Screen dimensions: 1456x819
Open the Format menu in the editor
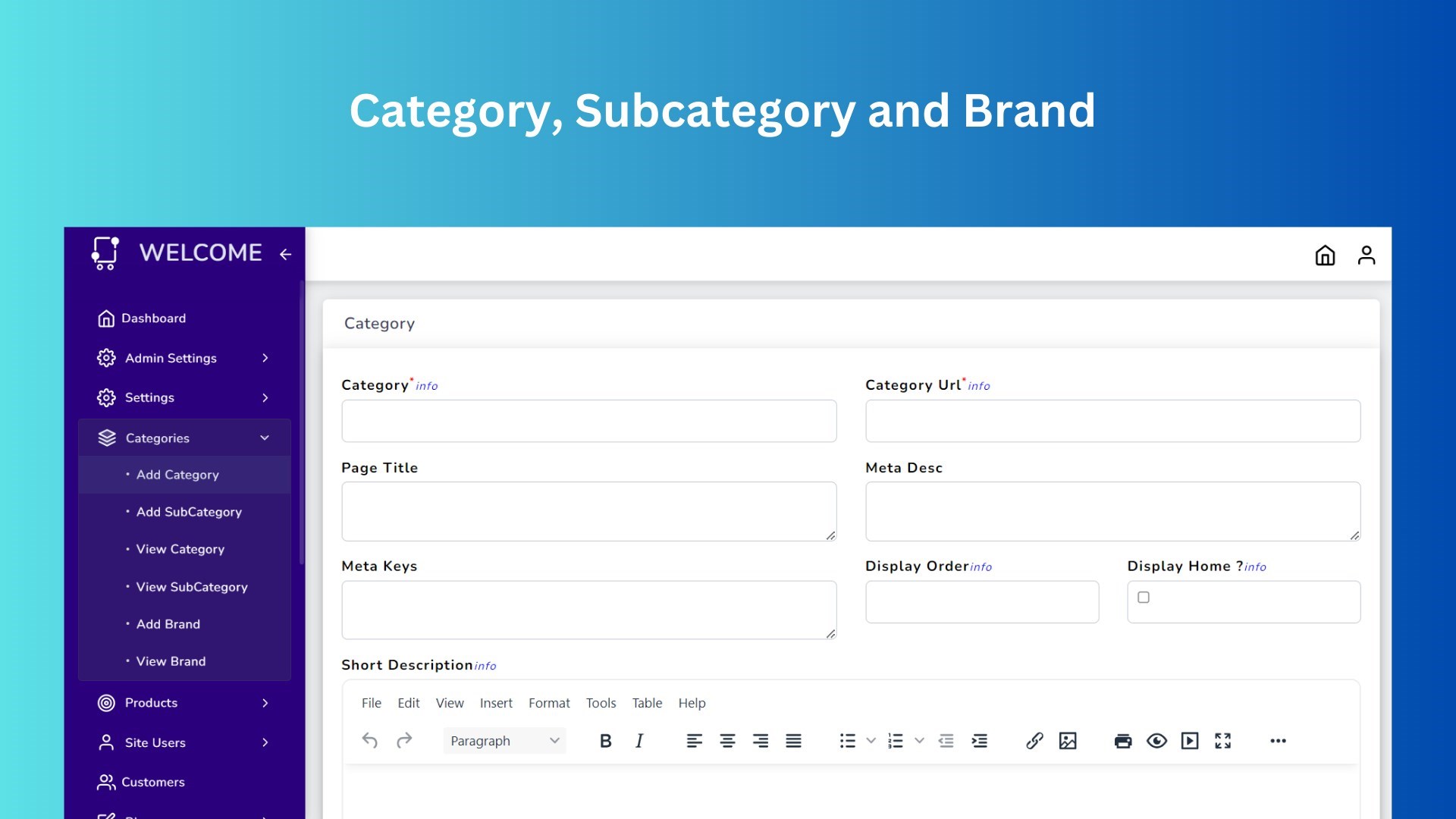[549, 703]
